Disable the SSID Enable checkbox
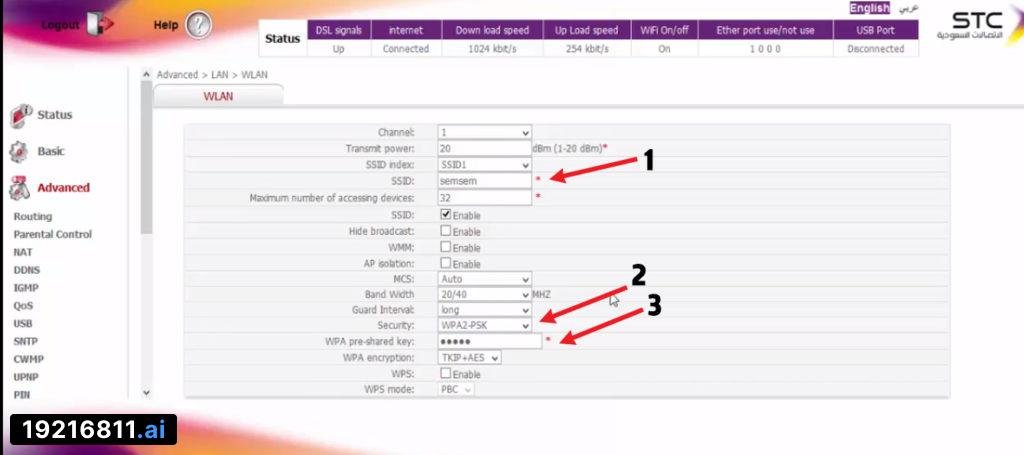1024x455 pixels. (x=446, y=214)
